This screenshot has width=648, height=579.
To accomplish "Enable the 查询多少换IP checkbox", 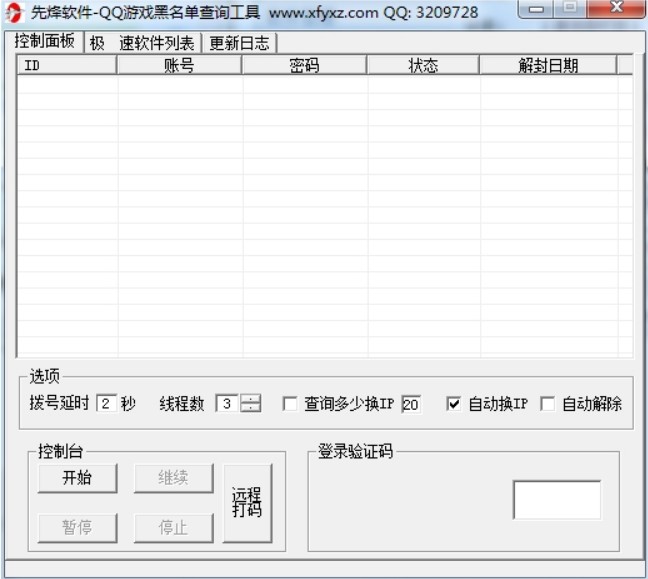I will tap(290, 404).
